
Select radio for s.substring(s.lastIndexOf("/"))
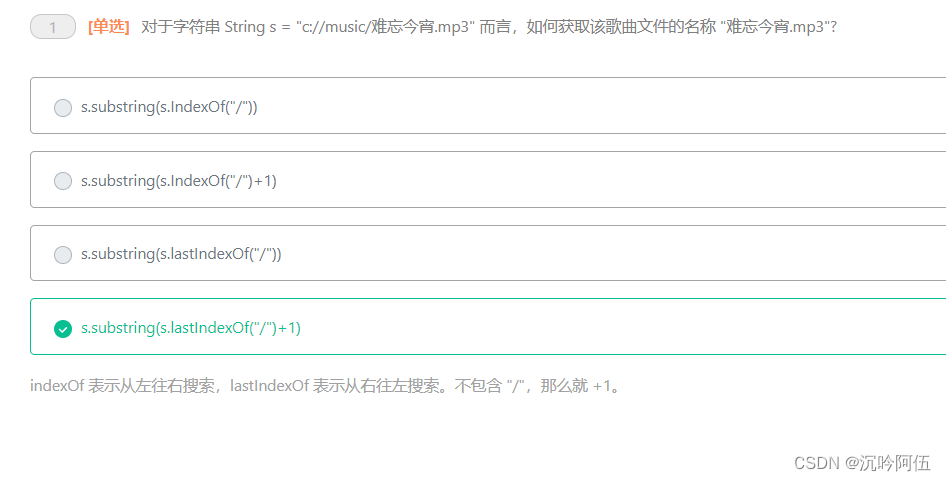[x=63, y=255]
